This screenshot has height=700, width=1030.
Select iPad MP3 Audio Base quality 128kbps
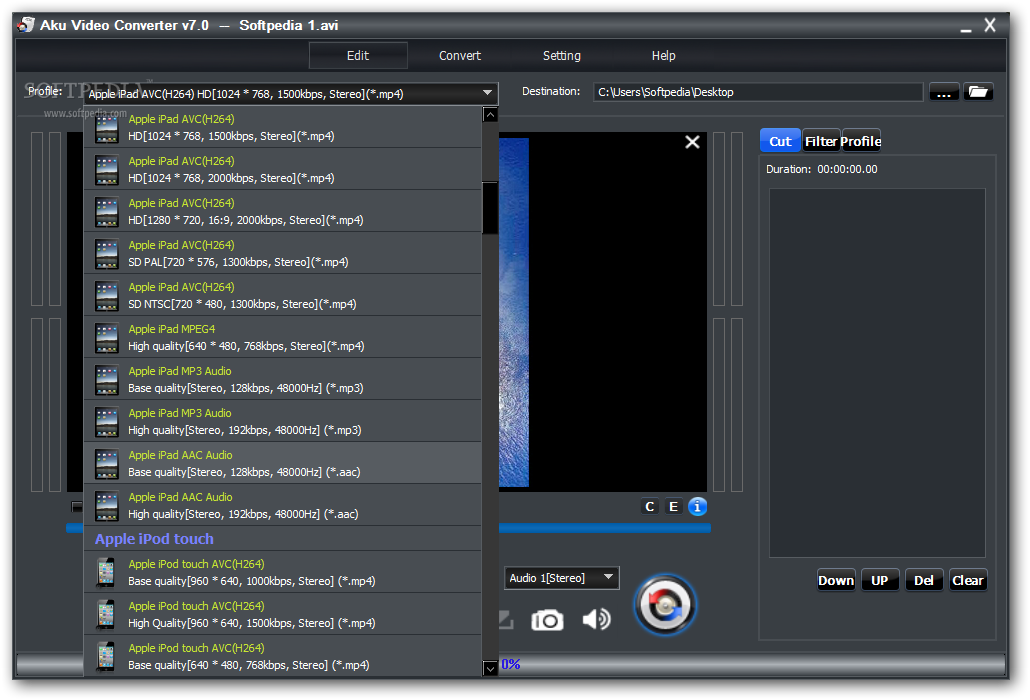tap(282, 380)
